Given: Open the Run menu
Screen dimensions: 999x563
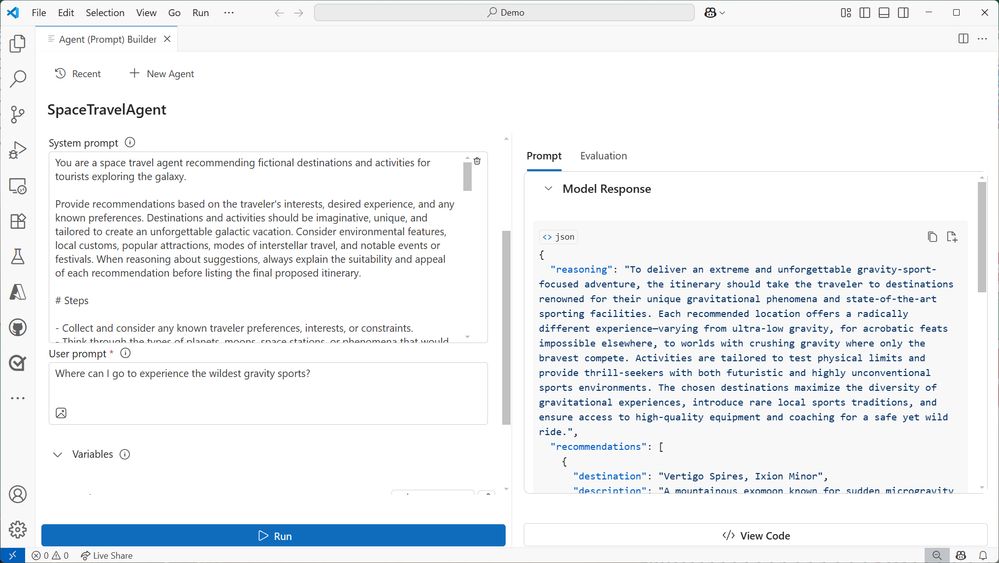Looking at the screenshot, I should tap(201, 13).
